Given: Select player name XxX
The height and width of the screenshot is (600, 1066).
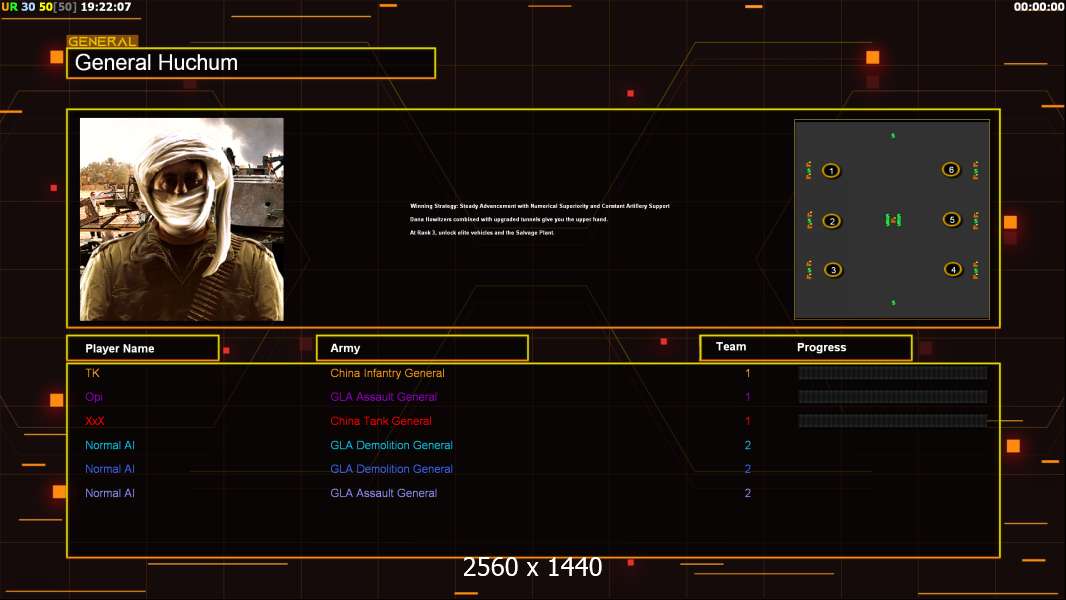Looking at the screenshot, I should point(94,421).
